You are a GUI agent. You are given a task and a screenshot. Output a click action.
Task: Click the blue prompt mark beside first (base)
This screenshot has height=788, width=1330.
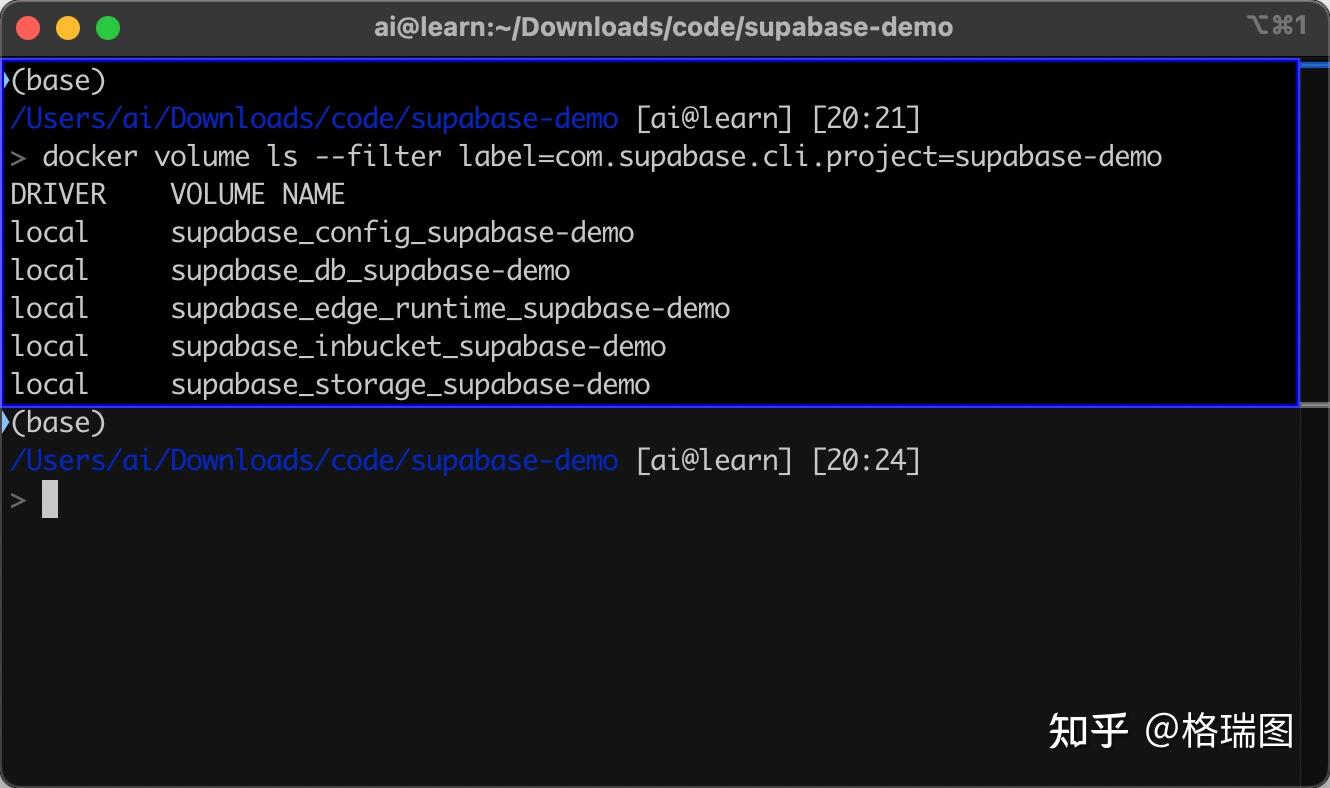[6, 80]
